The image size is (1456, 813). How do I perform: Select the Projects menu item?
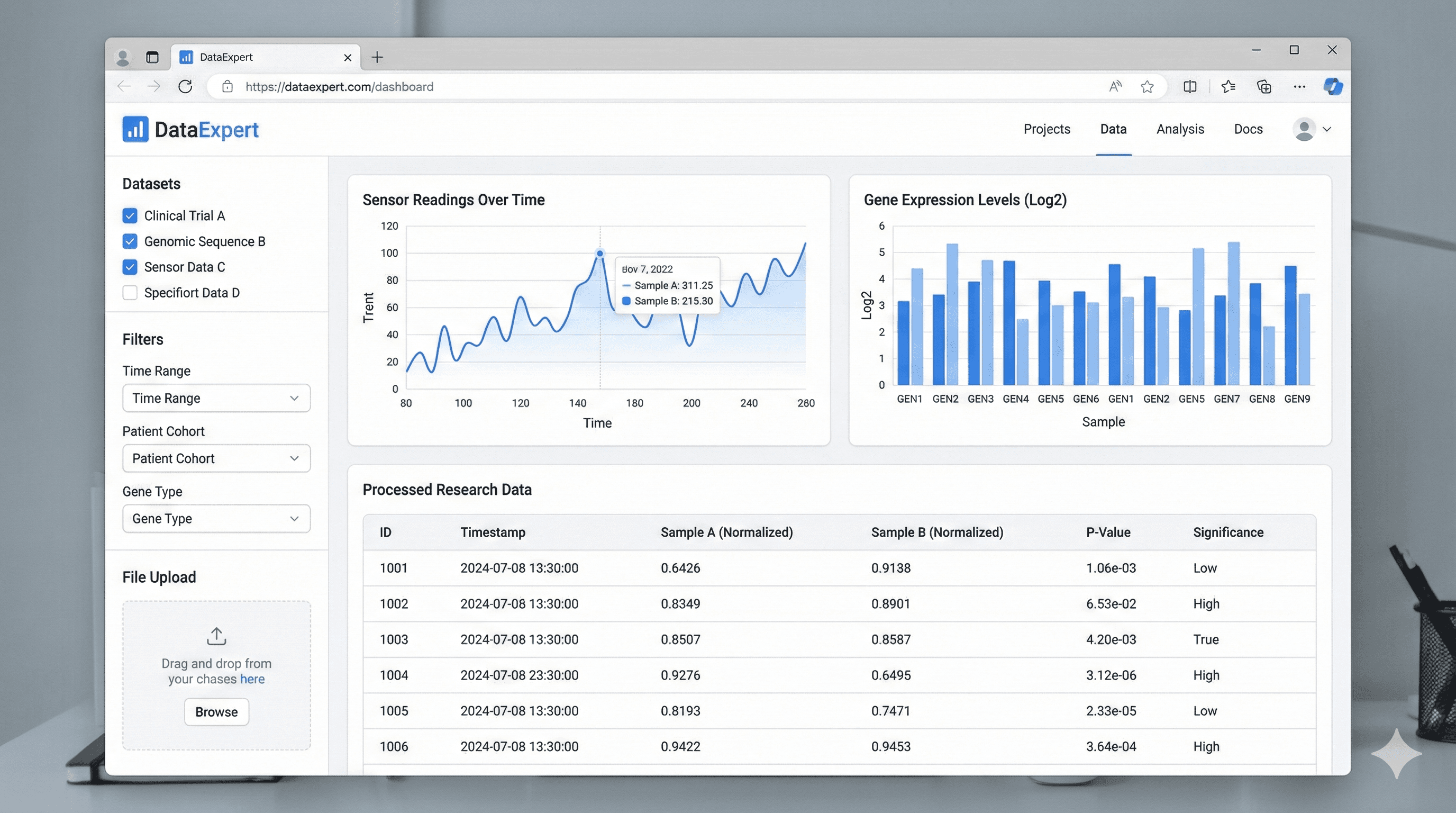point(1046,129)
